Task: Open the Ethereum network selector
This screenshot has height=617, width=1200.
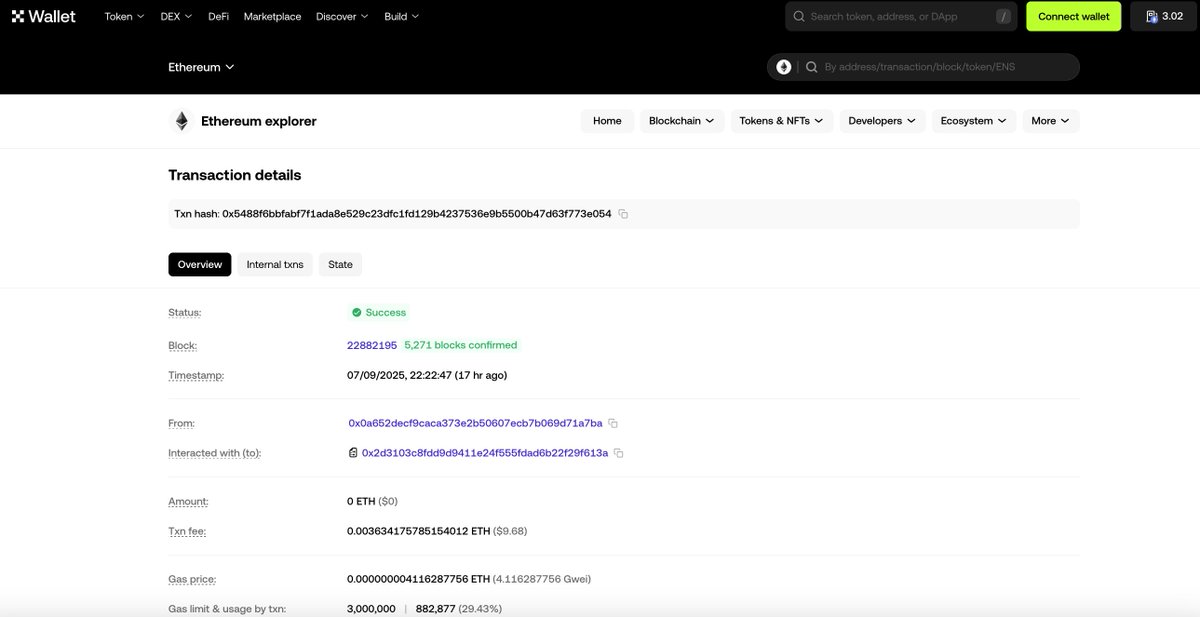Action: 201,67
